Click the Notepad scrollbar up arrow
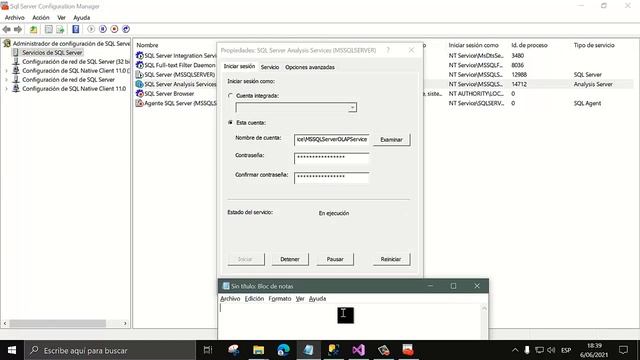Viewport: 640px width, 360px height. point(484,308)
